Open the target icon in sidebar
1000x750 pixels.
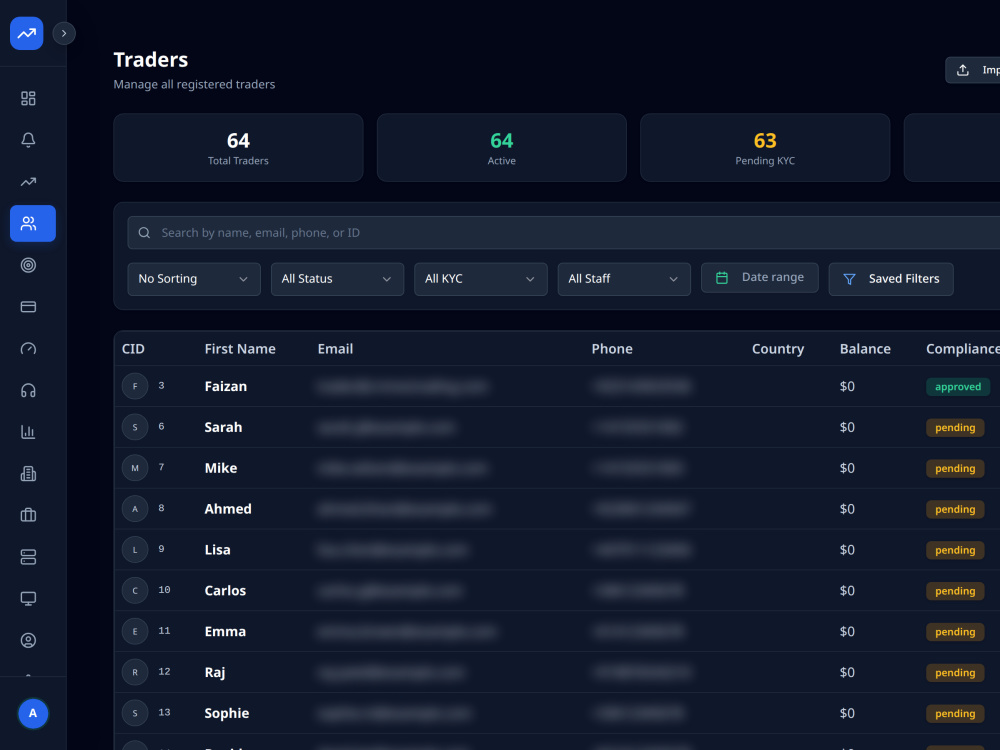[x=28, y=265]
